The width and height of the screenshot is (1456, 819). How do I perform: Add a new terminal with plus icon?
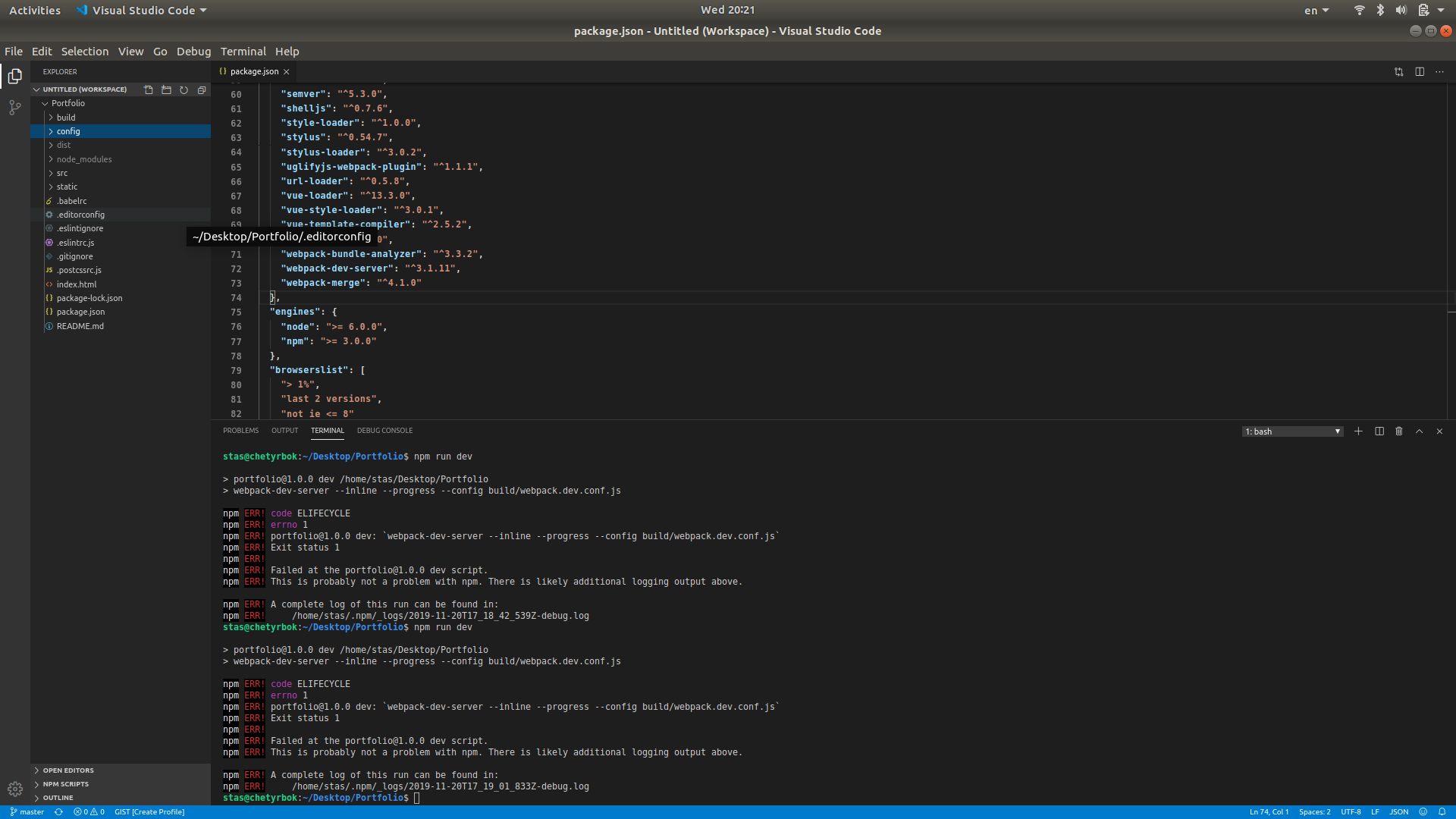[1358, 431]
